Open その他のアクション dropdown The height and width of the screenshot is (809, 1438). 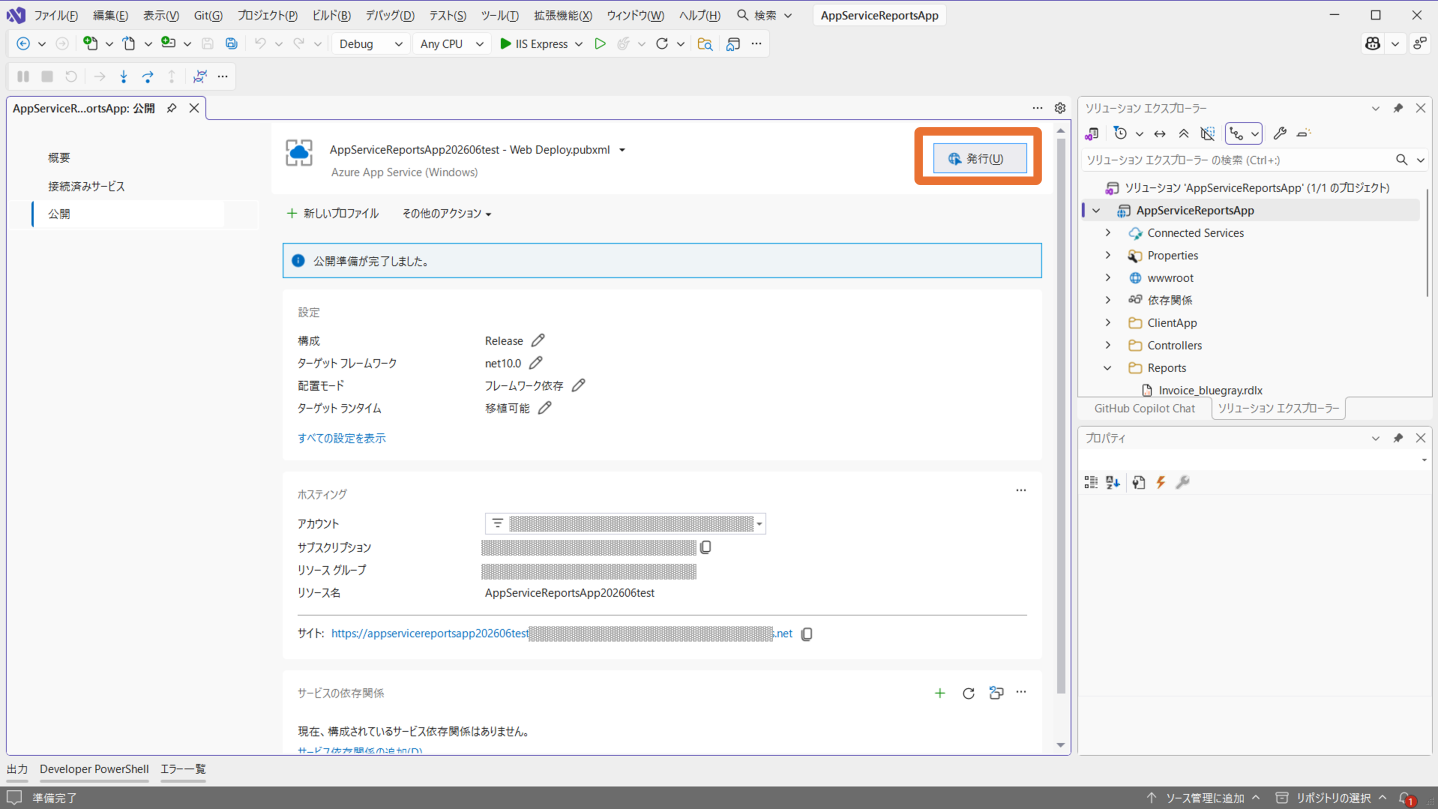(447, 214)
